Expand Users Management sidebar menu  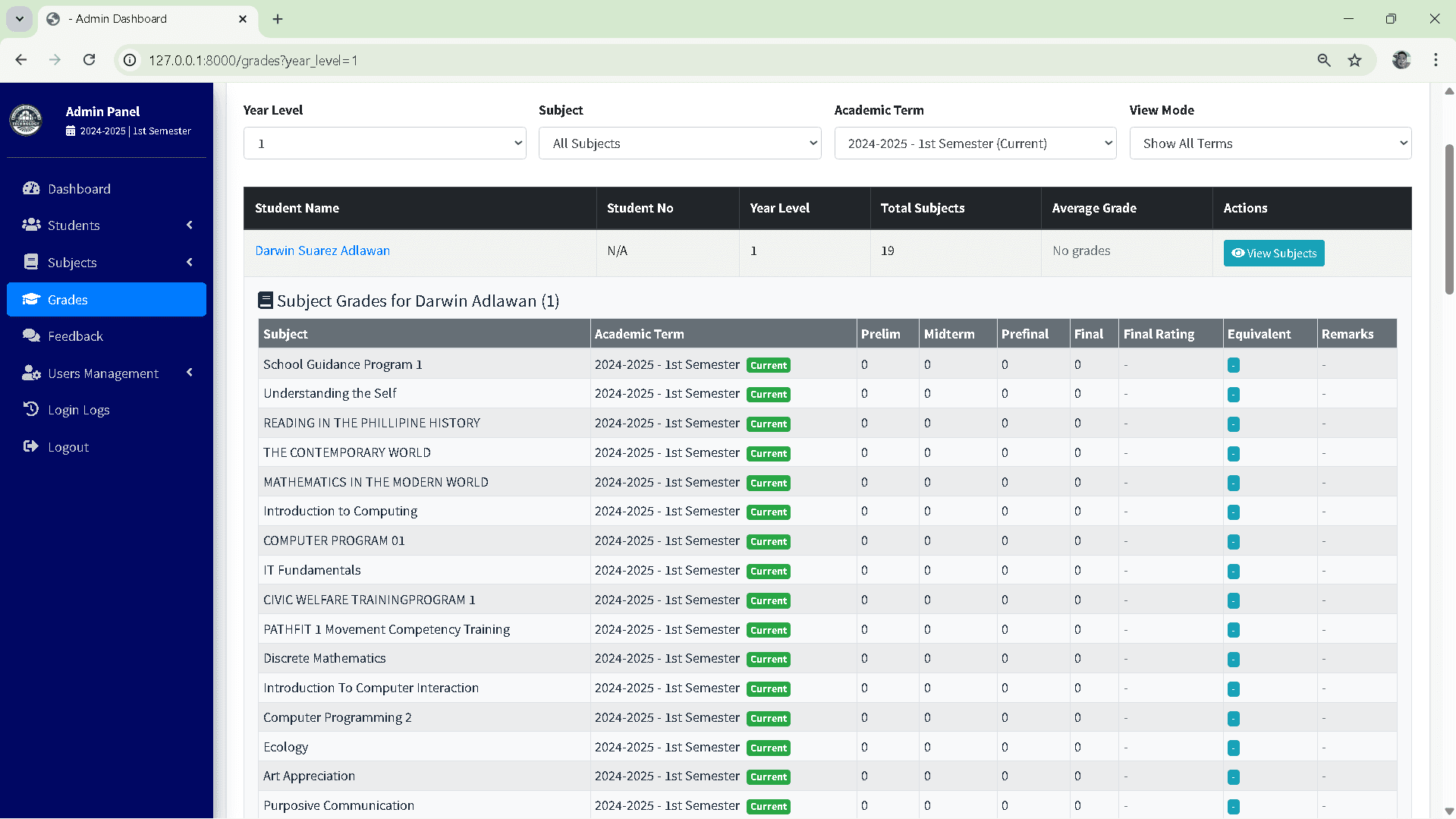(x=106, y=373)
